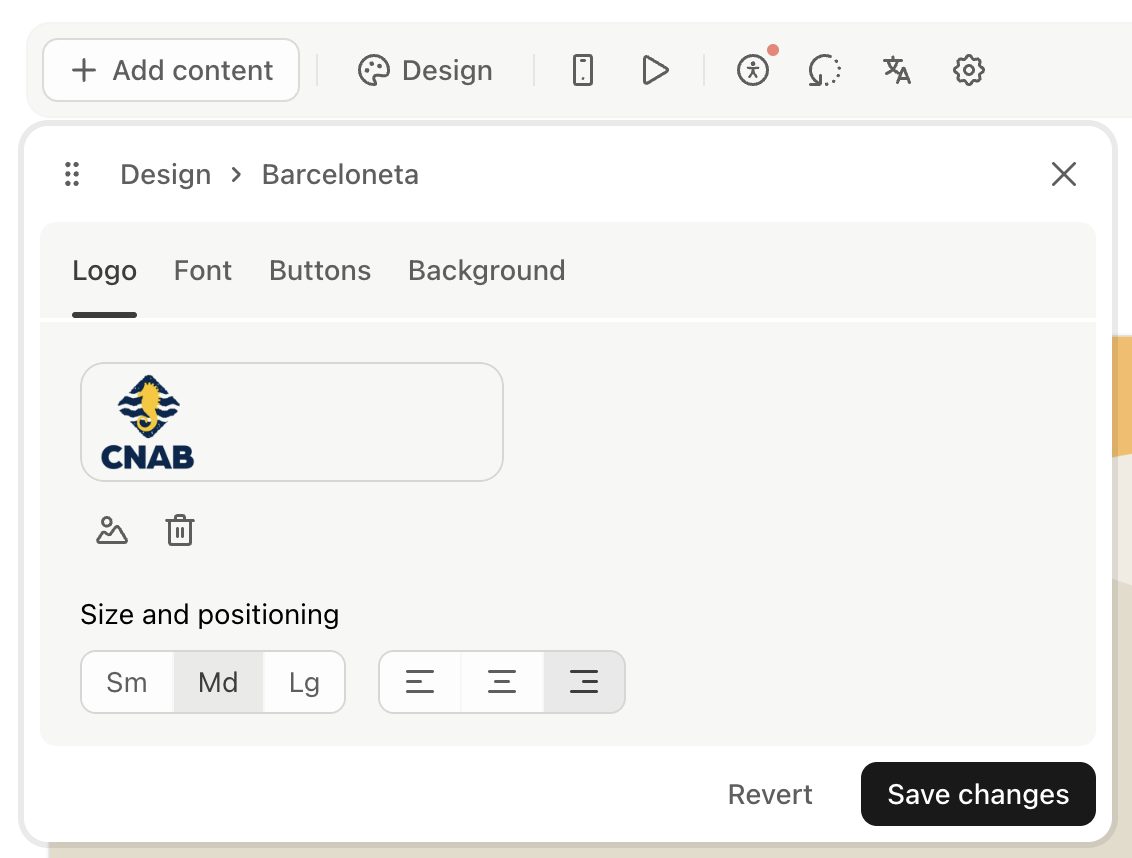Replace the logo image icon
This screenshot has height=858, width=1132.
pos(112,531)
